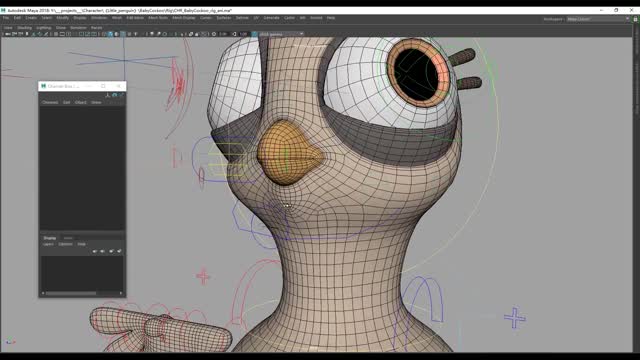Open the Edit Mesh menu
This screenshot has height=360, width=640.
135,18
